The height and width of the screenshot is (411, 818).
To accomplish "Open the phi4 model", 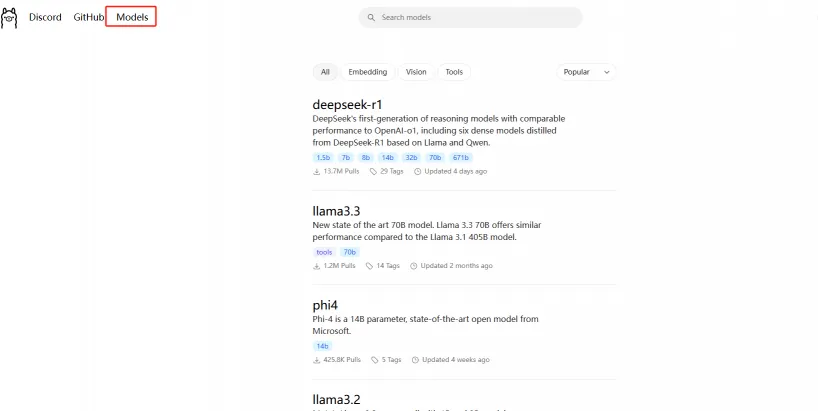I will click(326, 305).
